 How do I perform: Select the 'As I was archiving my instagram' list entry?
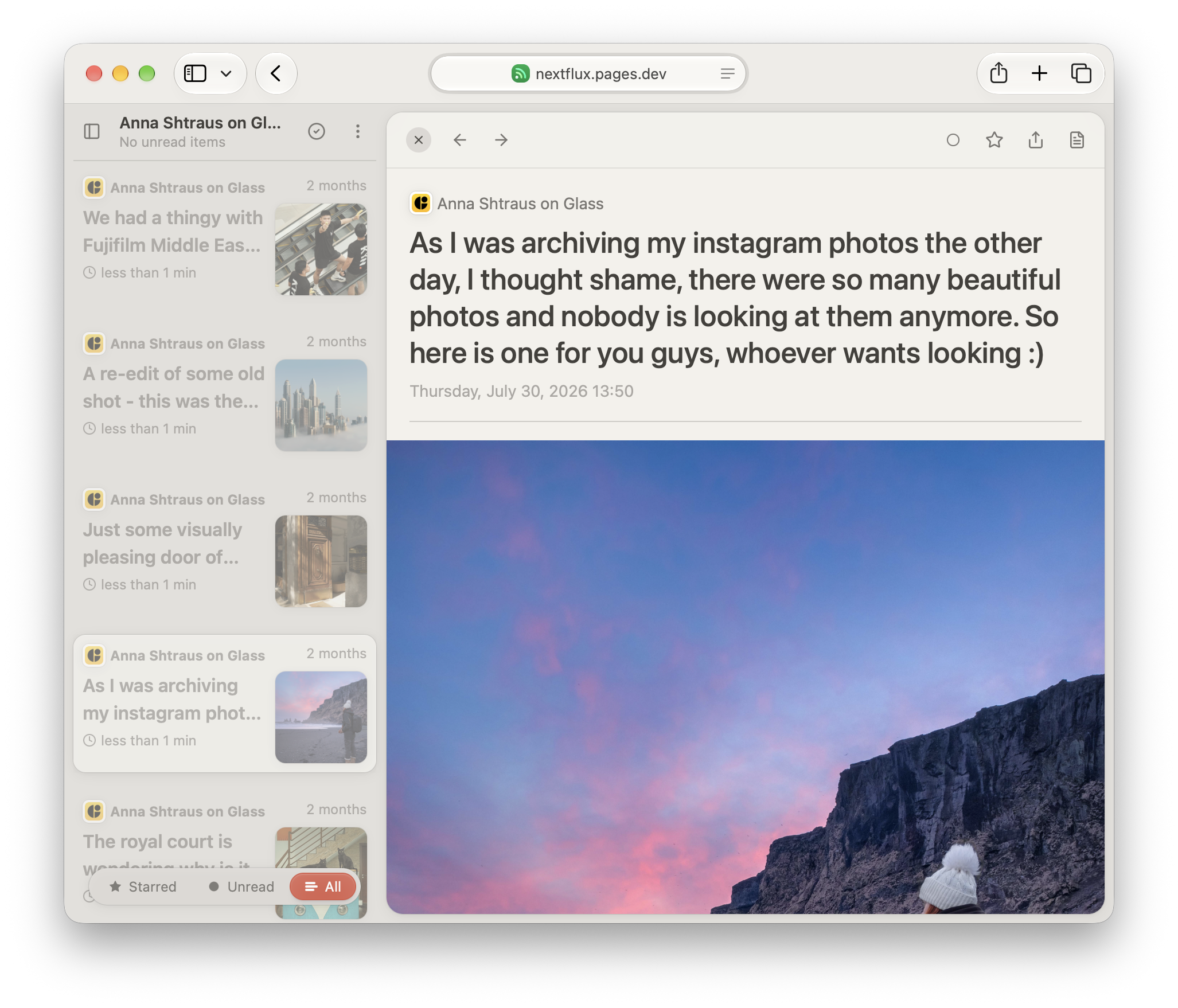coord(225,704)
